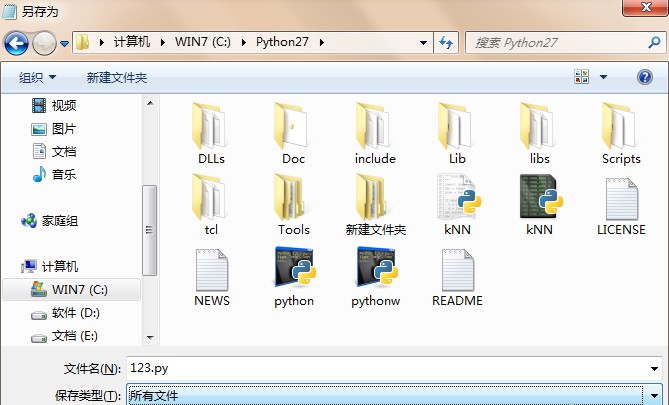Select the LICENSE file
This screenshot has height=405, width=669.
tap(621, 207)
